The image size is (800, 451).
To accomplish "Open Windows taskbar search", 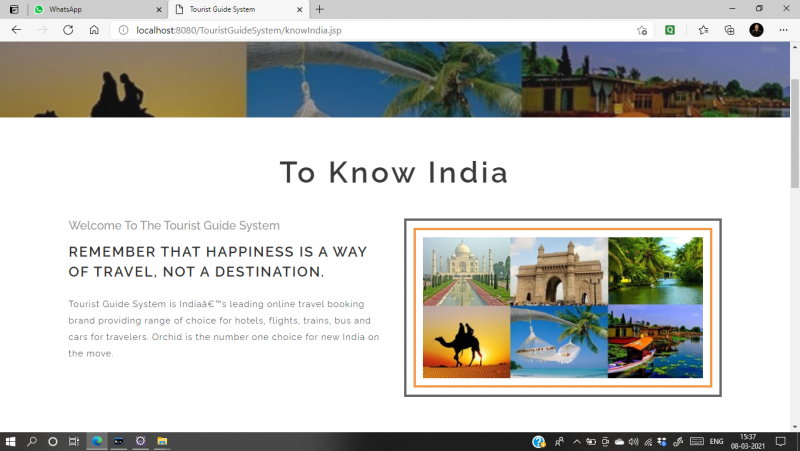I will click(32, 441).
